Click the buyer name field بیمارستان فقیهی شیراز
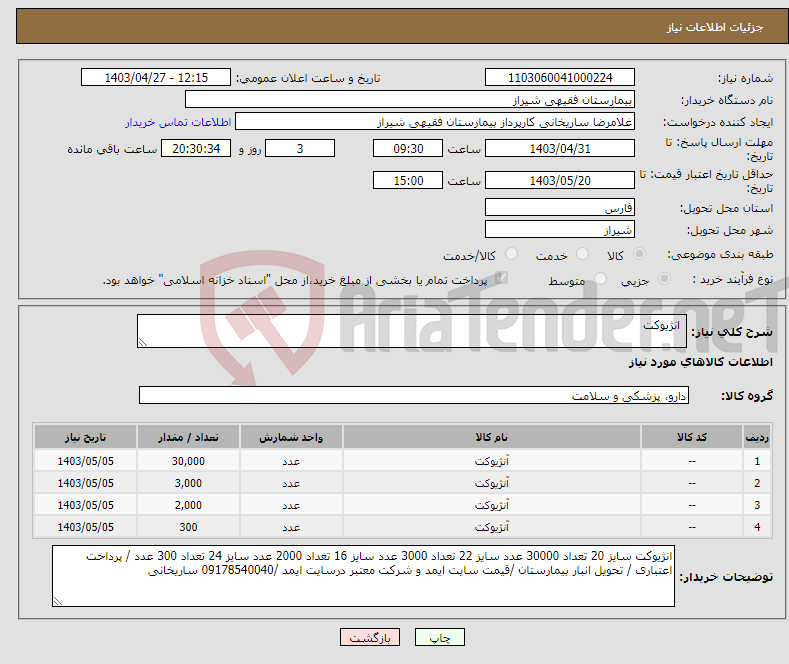Image resolution: width=789 pixels, height=664 pixels. tap(410, 100)
